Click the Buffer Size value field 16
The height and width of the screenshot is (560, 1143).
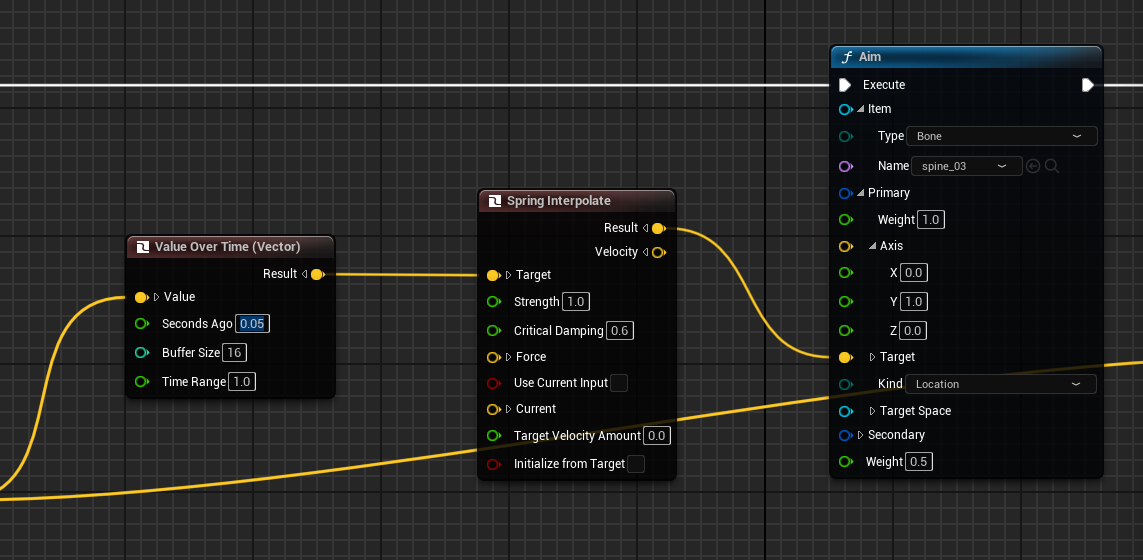pos(235,353)
